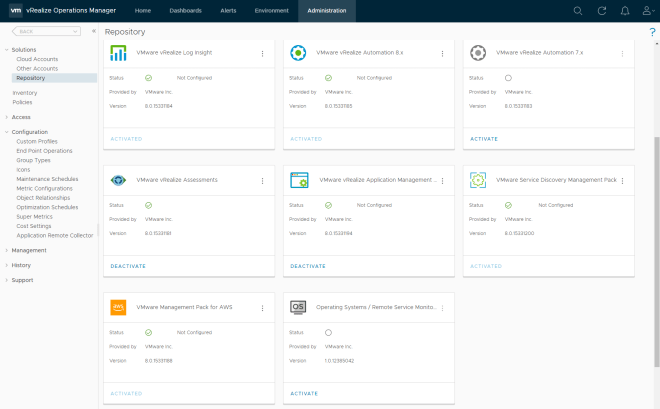Open Maintenance Schedules item
Image resolution: width=660 pixels, height=409 pixels.
47,179
